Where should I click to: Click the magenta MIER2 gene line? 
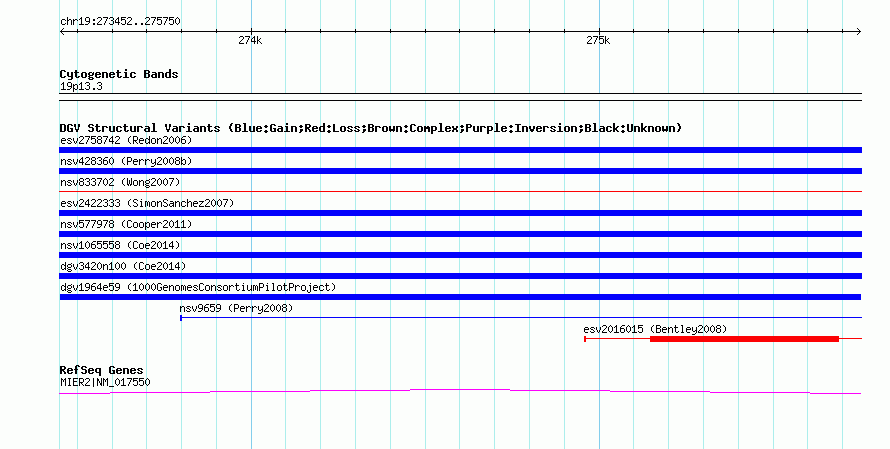point(460,391)
